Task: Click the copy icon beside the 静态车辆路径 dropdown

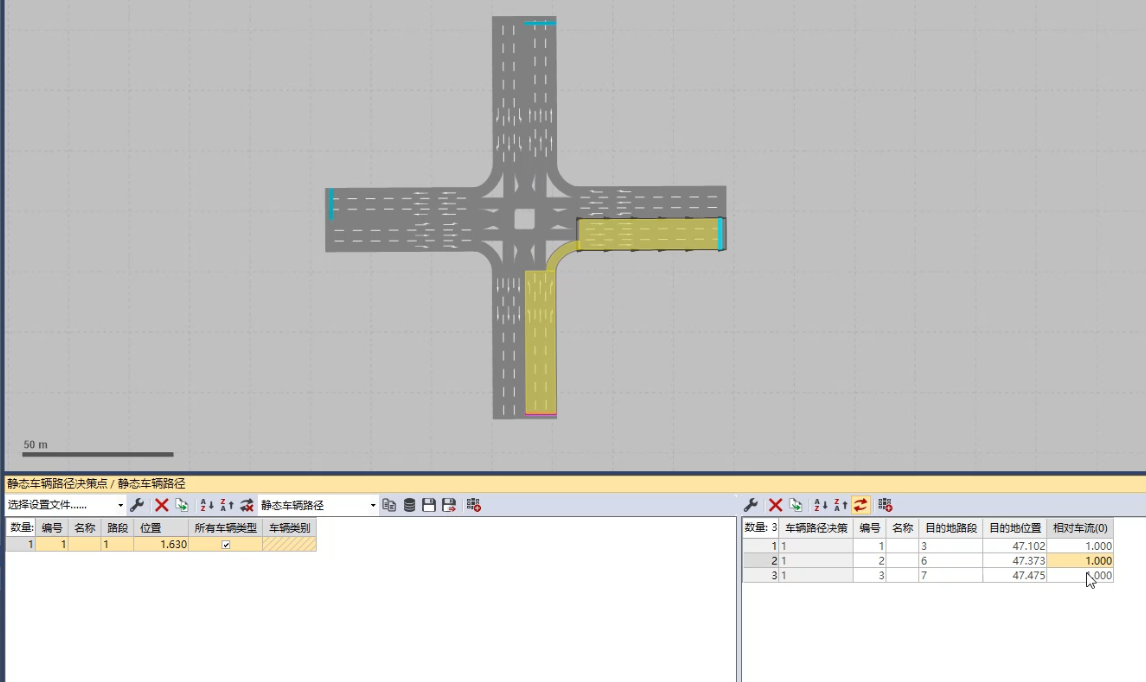Action: click(390, 505)
